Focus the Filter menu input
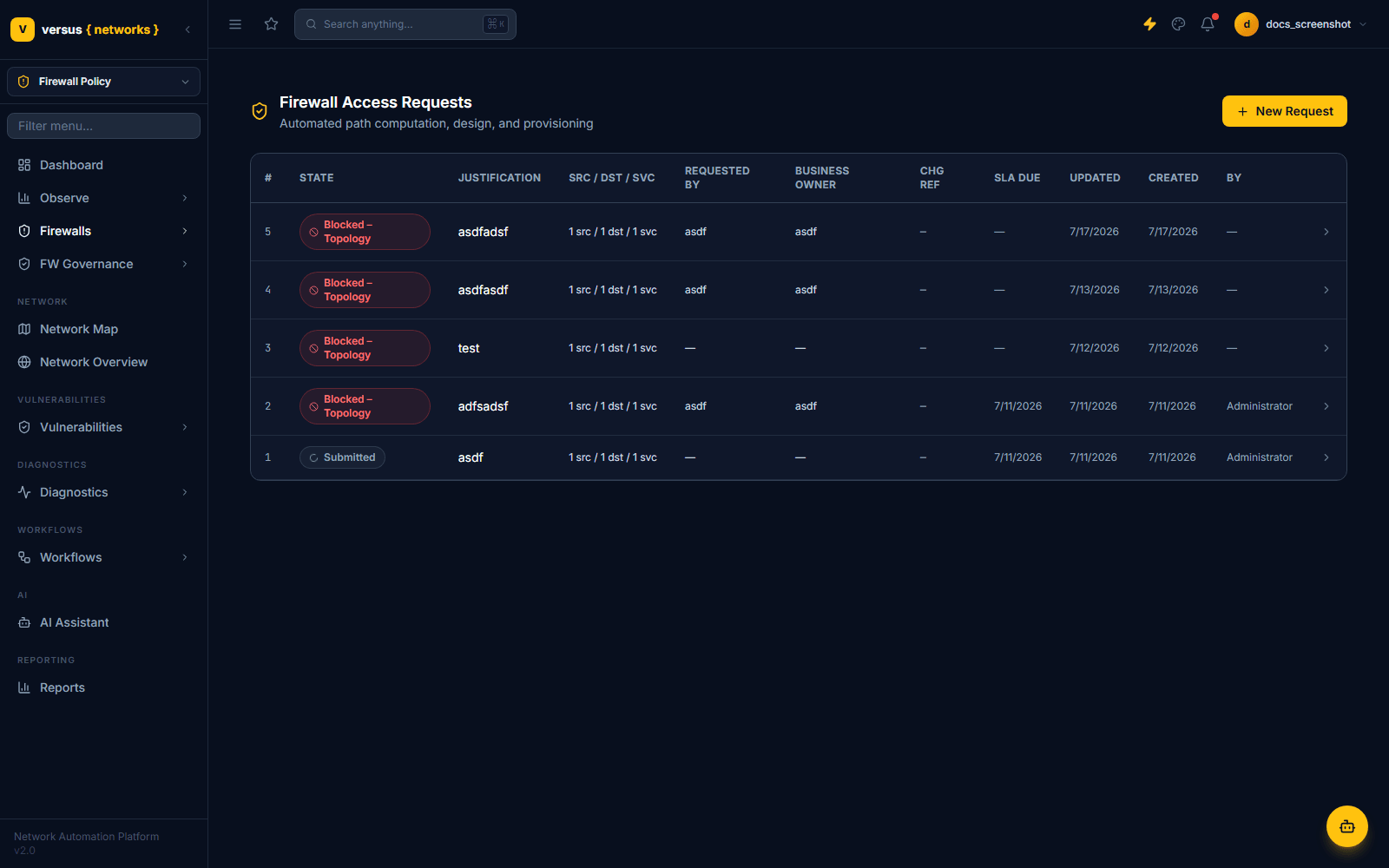This screenshot has height=868, width=1389. pyautogui.click(x=103, y=126)
